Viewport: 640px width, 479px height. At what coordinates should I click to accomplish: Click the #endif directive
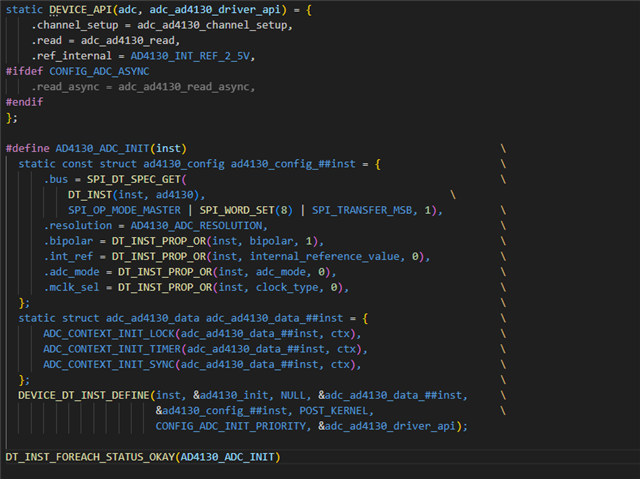24,102
